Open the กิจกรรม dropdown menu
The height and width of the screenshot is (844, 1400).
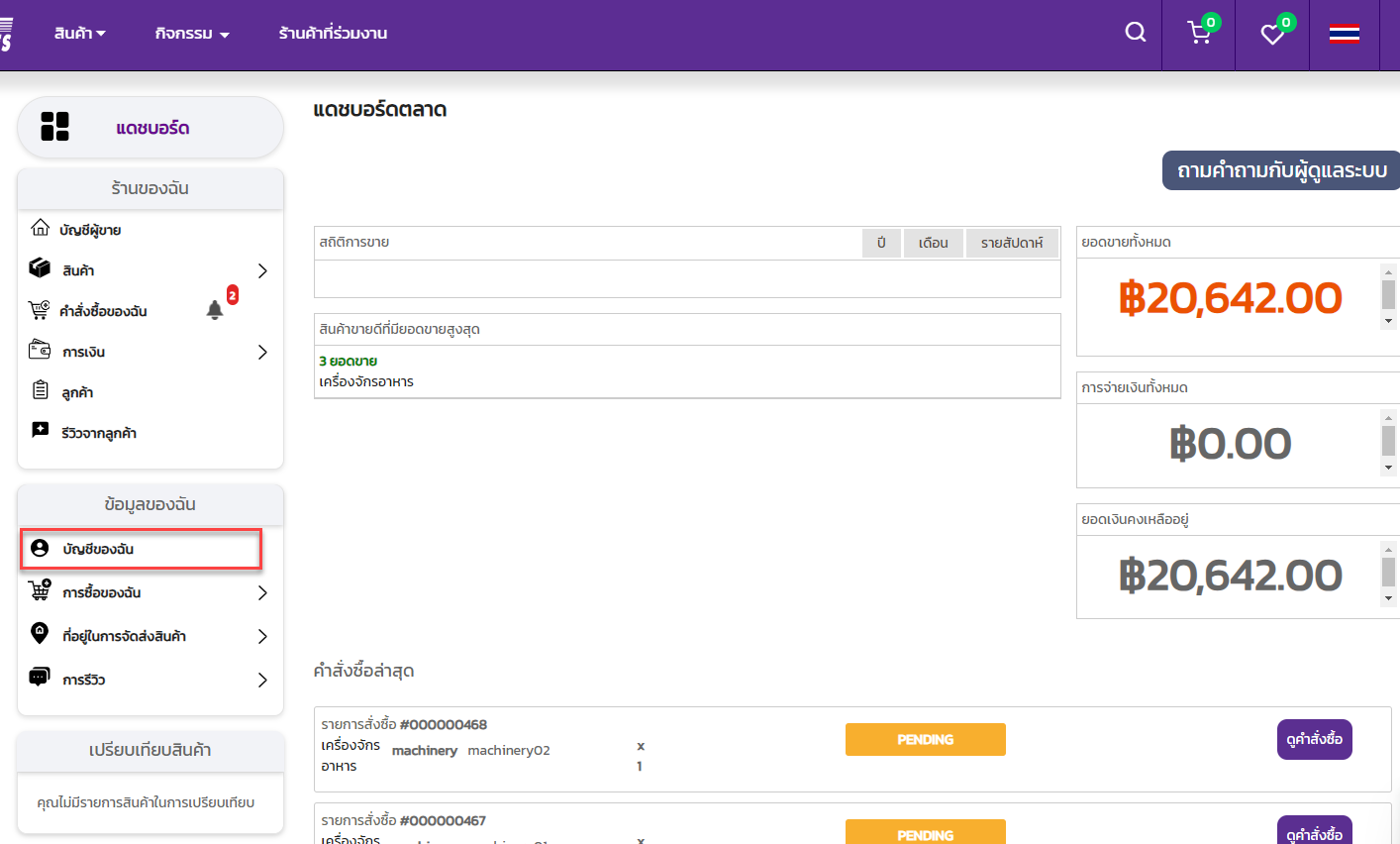pos(192,34)
